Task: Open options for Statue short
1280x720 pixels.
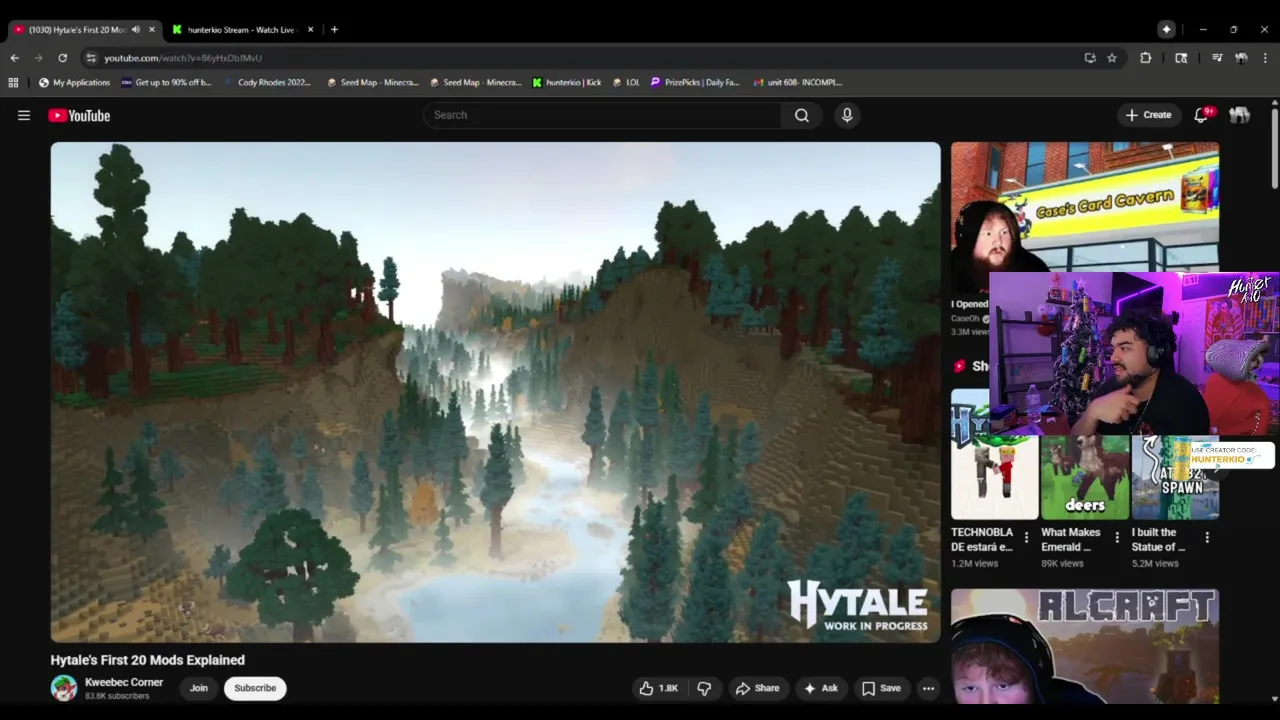Action: point(1207,538)
